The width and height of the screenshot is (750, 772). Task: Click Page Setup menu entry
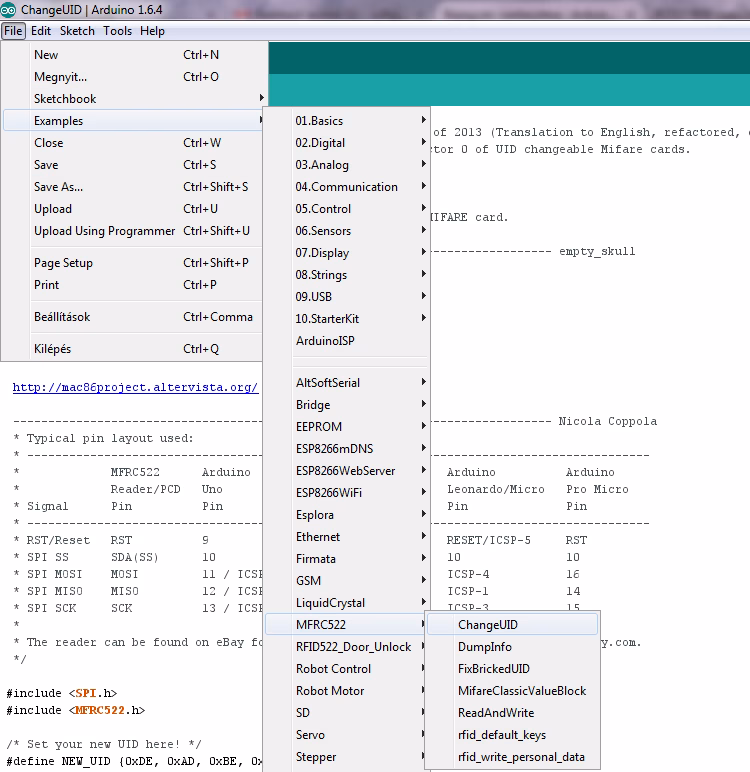[x=63, y=263]
